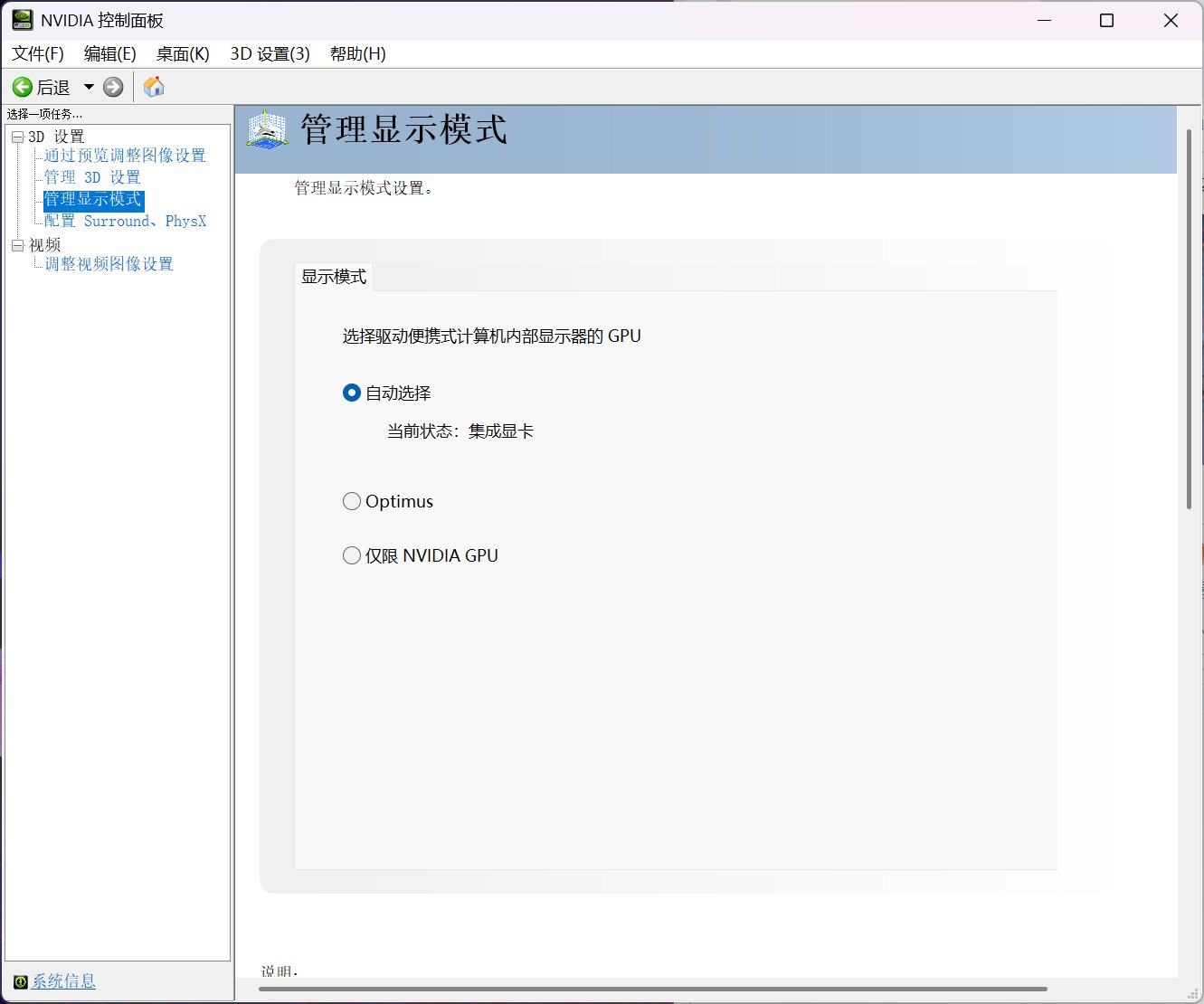1204x1004 pixels.
Task: Click the 视频 tree category label
Action: (44, 245)
